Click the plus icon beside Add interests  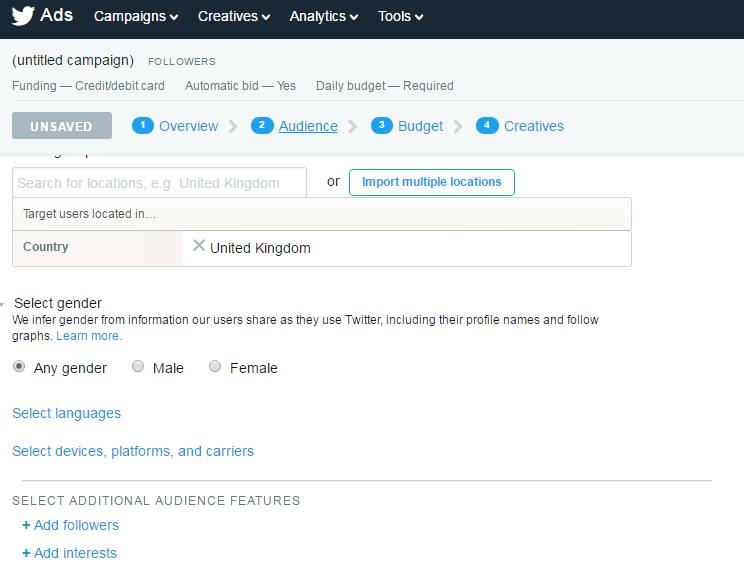pos(26,553)
